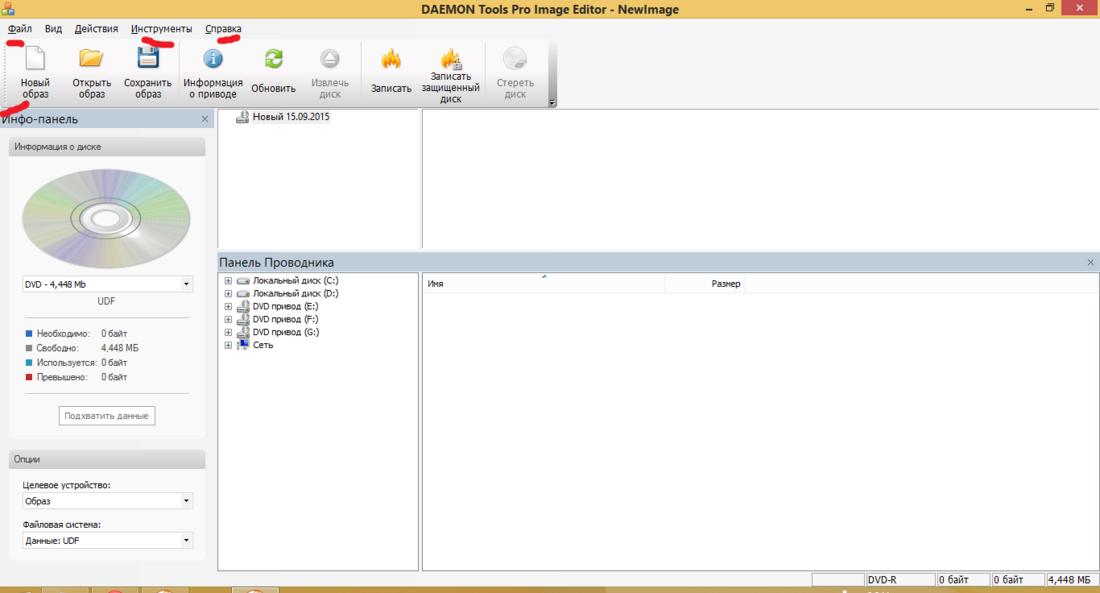Open the Целевое устройство dropdown
Viewport: 1100px width, 593px height.
point(186,501)
